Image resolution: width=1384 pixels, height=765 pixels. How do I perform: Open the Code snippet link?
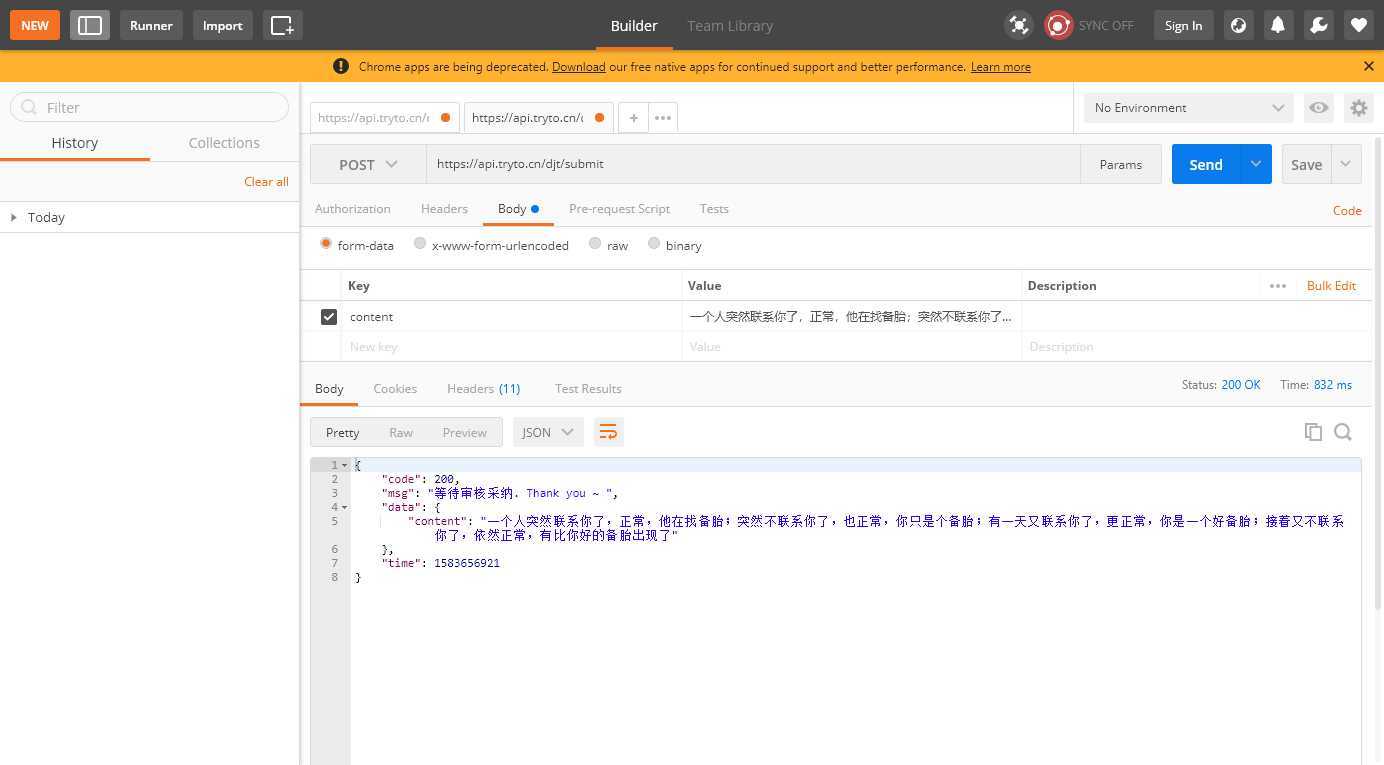pyautogui.click(x=1347, y=210)
